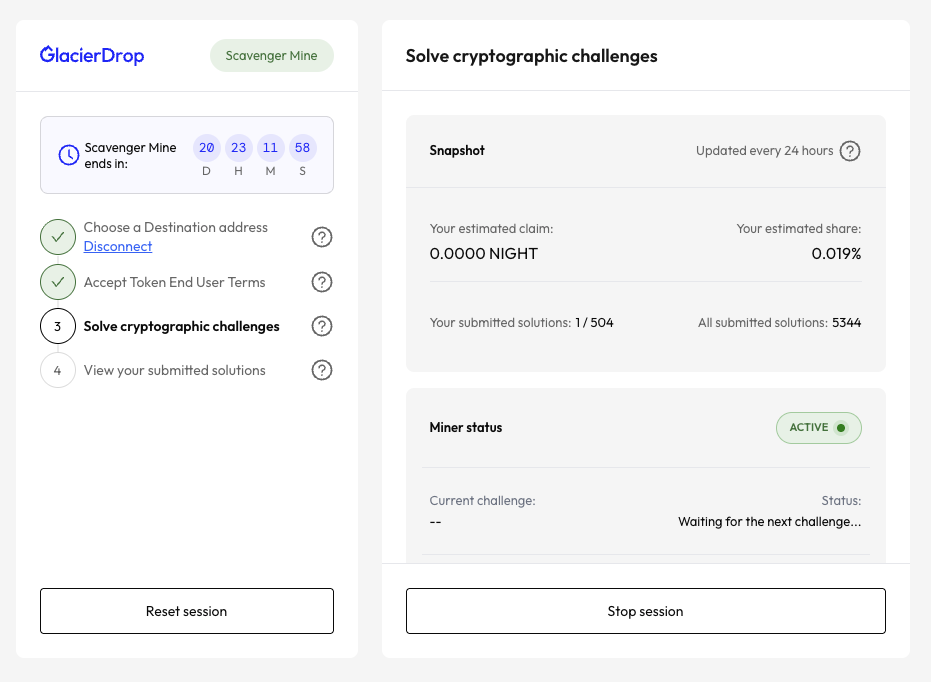931x682 pixels.
Task: Click the Scavenger Mine badge
Action: [x=271, y=56]
